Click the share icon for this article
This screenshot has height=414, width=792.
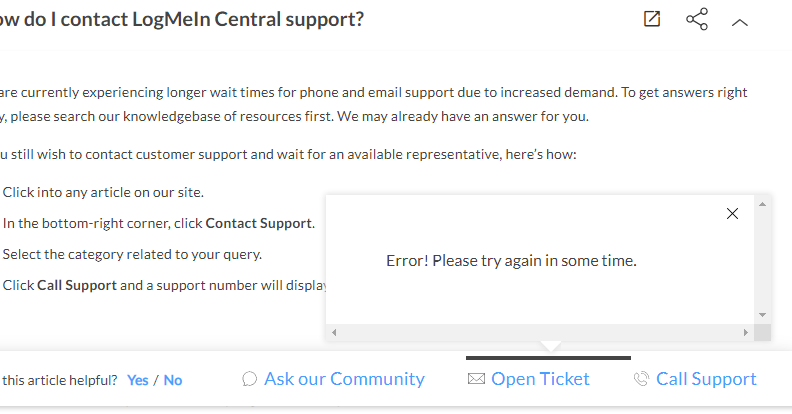[x=697, y=20]
